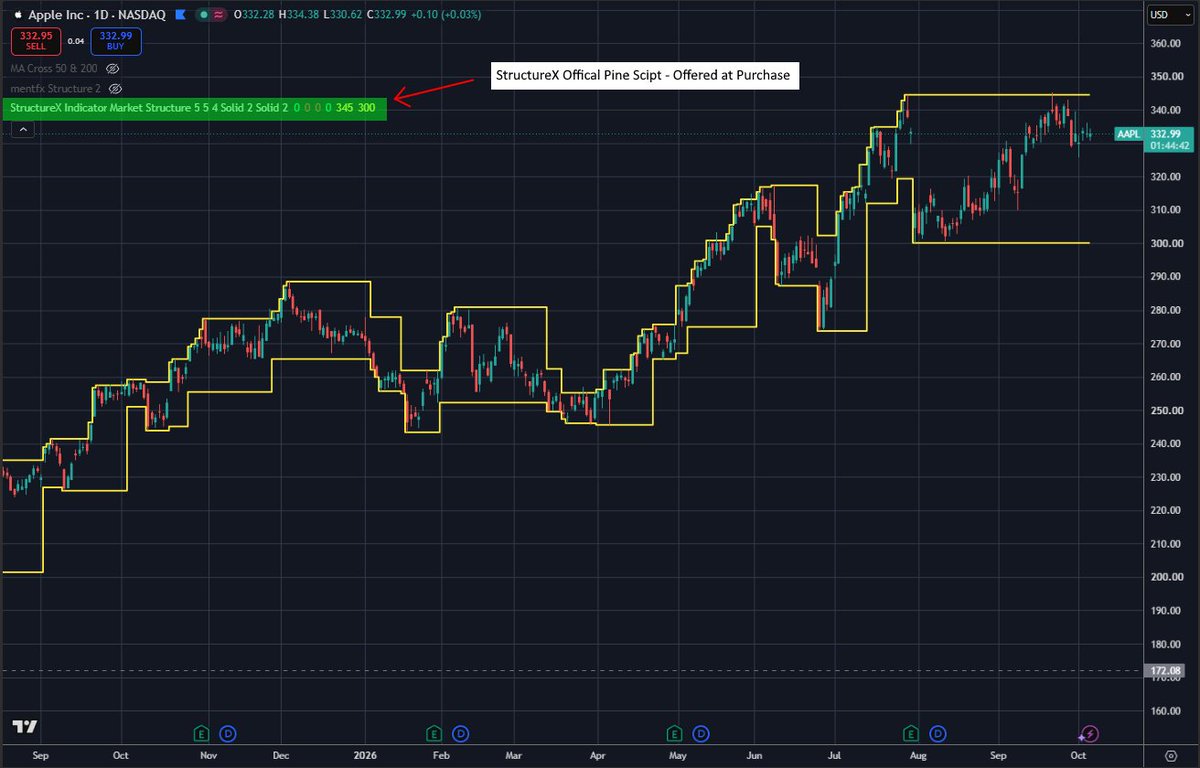Click the Apple Inc · 1D · NASDAQ title
The height and width of the screenshot is (768, 1200).
point(96,15)
